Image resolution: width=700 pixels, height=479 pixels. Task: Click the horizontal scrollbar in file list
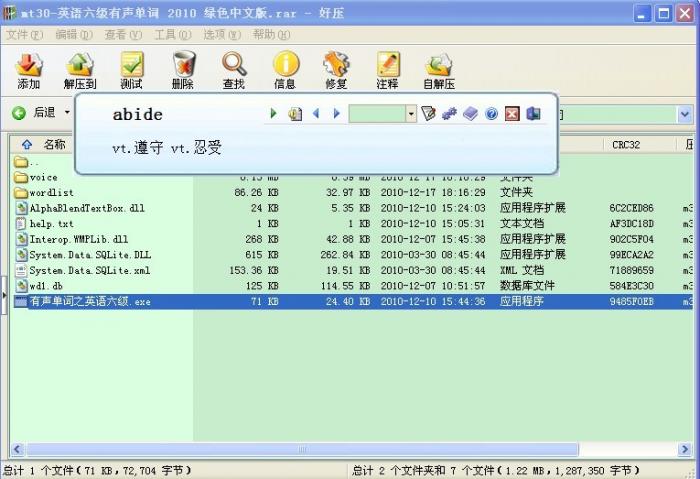tap(300, 449)
